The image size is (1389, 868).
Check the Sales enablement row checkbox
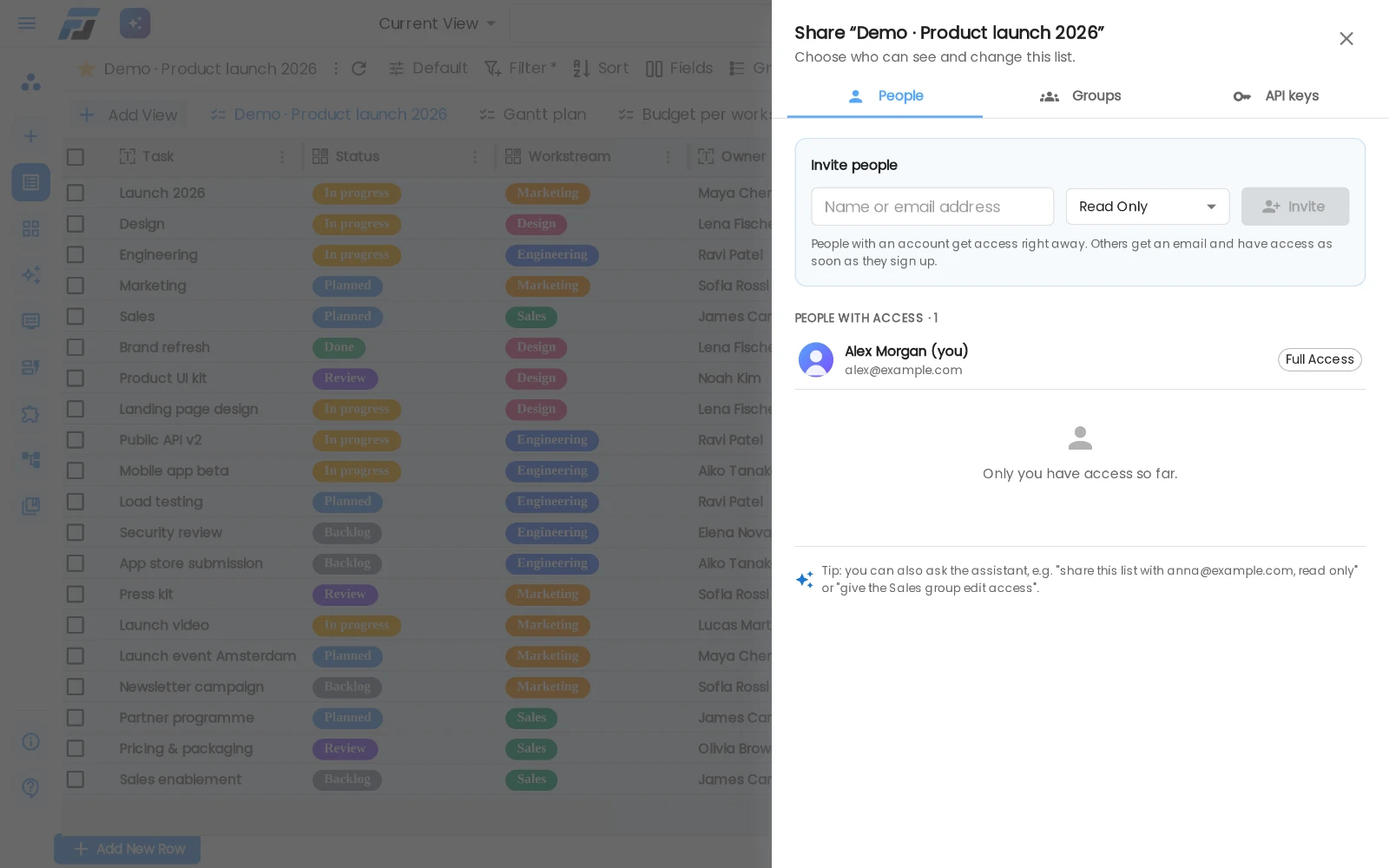click(76, 779)
